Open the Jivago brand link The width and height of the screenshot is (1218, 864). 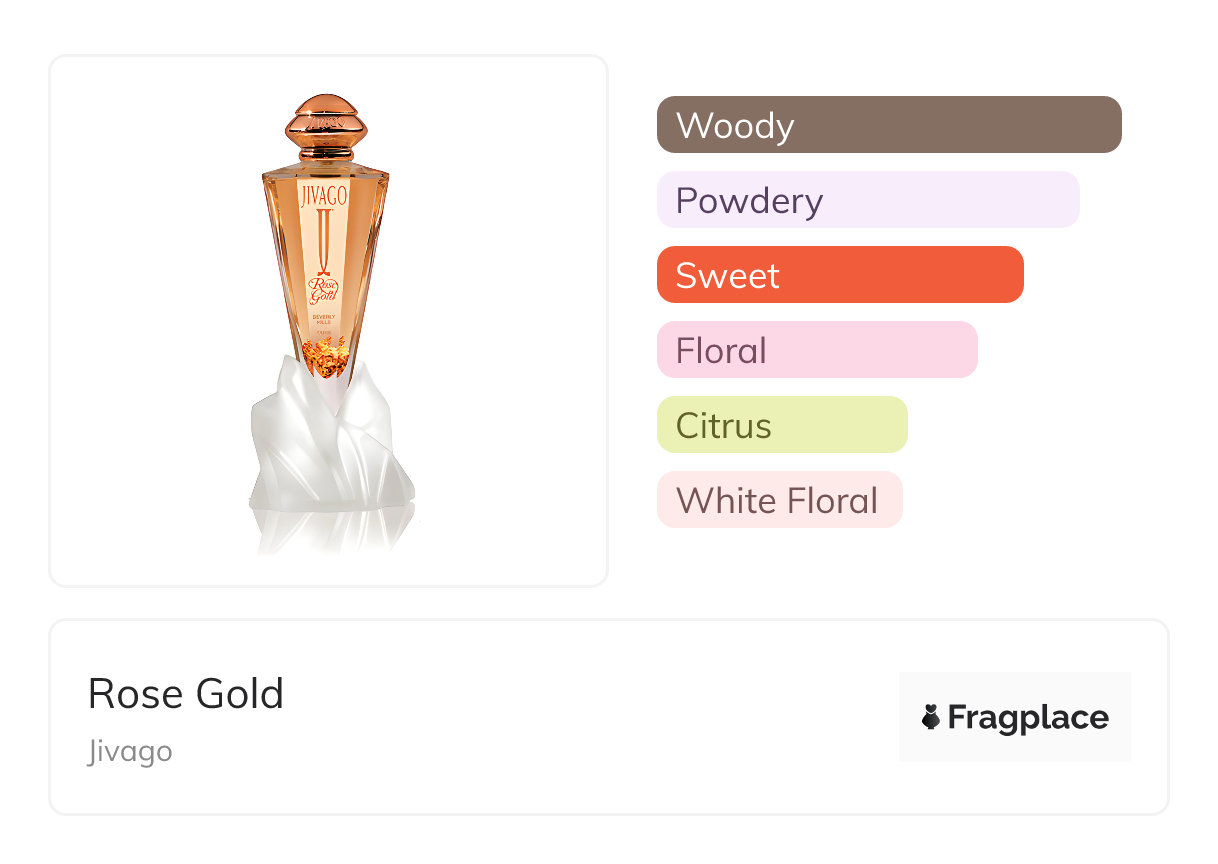(x=130, y=751)
